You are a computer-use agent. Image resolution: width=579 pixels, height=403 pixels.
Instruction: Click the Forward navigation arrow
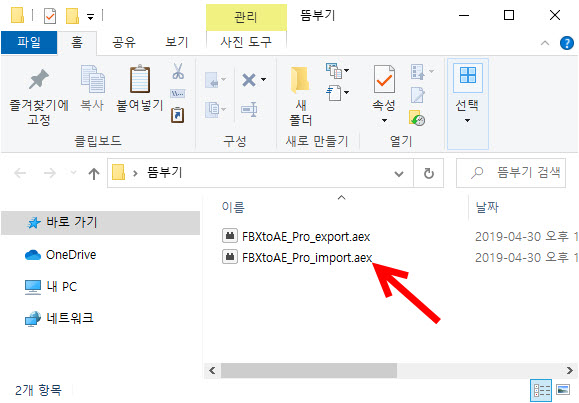(49, 173)
